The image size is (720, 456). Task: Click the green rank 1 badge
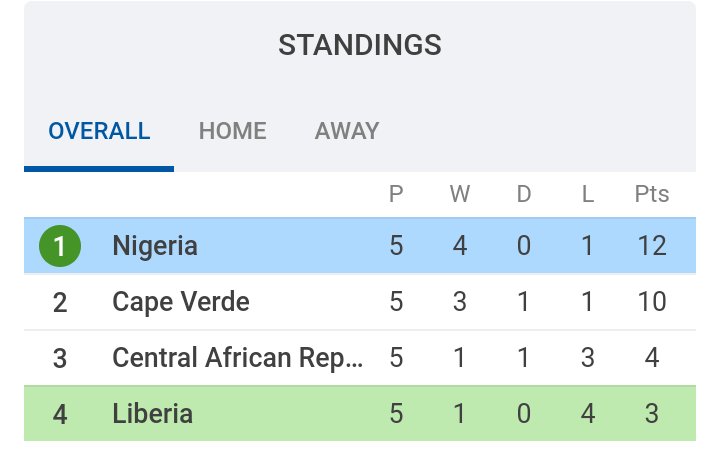point(60,246)
